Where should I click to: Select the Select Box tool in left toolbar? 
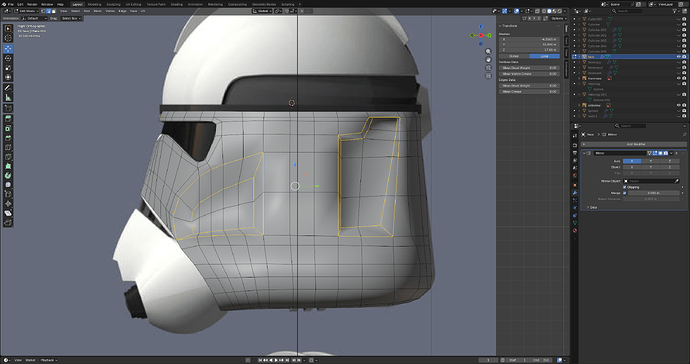point(8,28)
